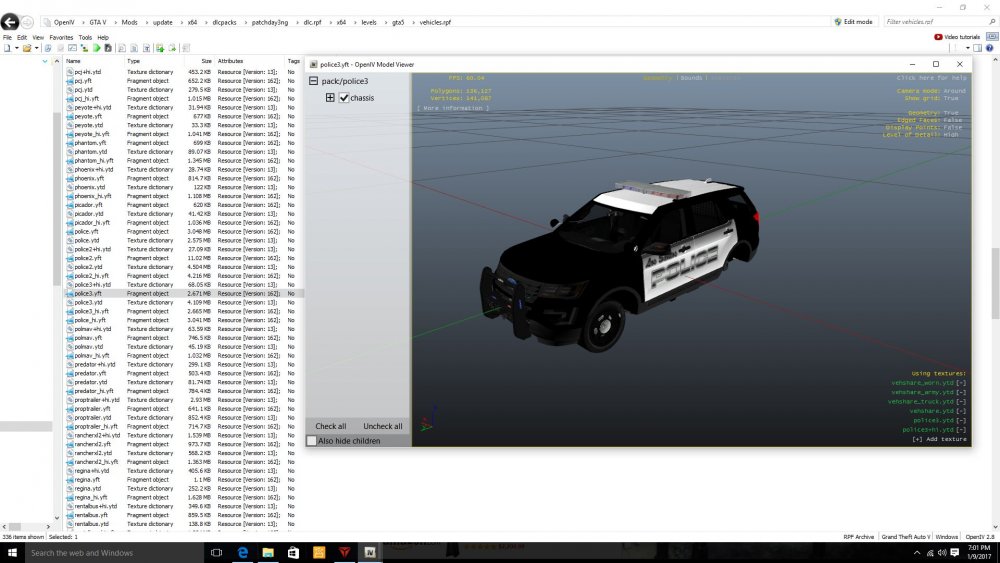The height and width of the screenshot is (563, 1000).
Task: Enable Also hide children checkbox
Action: 312,441
